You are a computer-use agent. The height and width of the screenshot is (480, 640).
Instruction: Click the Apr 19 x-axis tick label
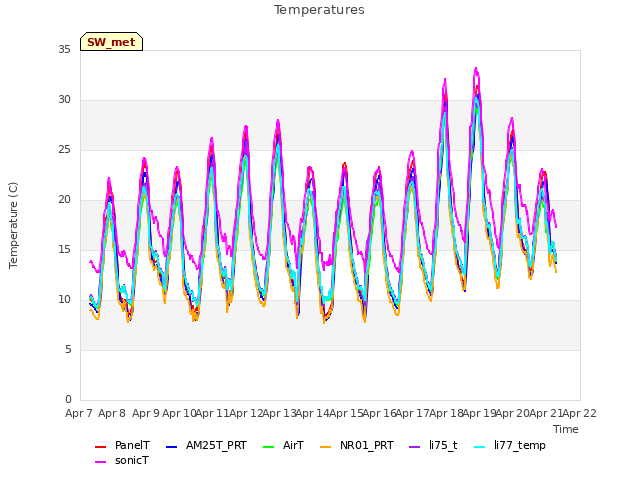[x=479, y=413]
